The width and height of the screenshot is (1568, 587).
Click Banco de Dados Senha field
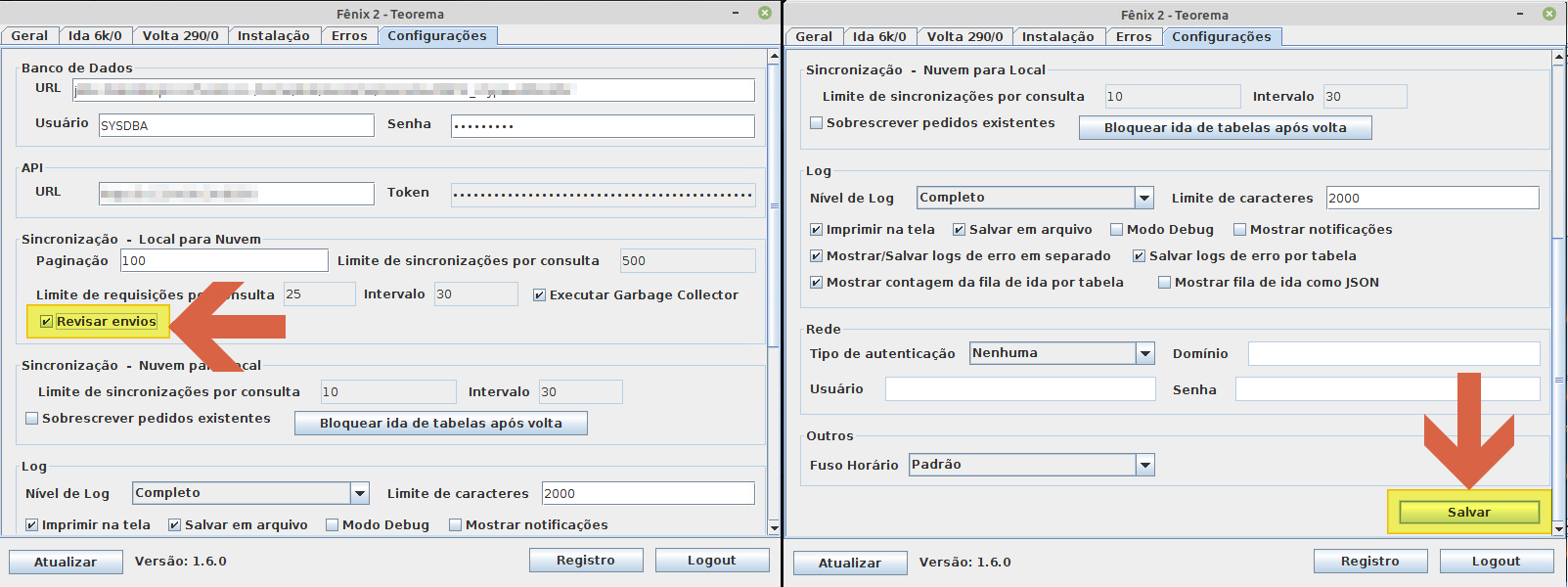(x=603, y=125)
